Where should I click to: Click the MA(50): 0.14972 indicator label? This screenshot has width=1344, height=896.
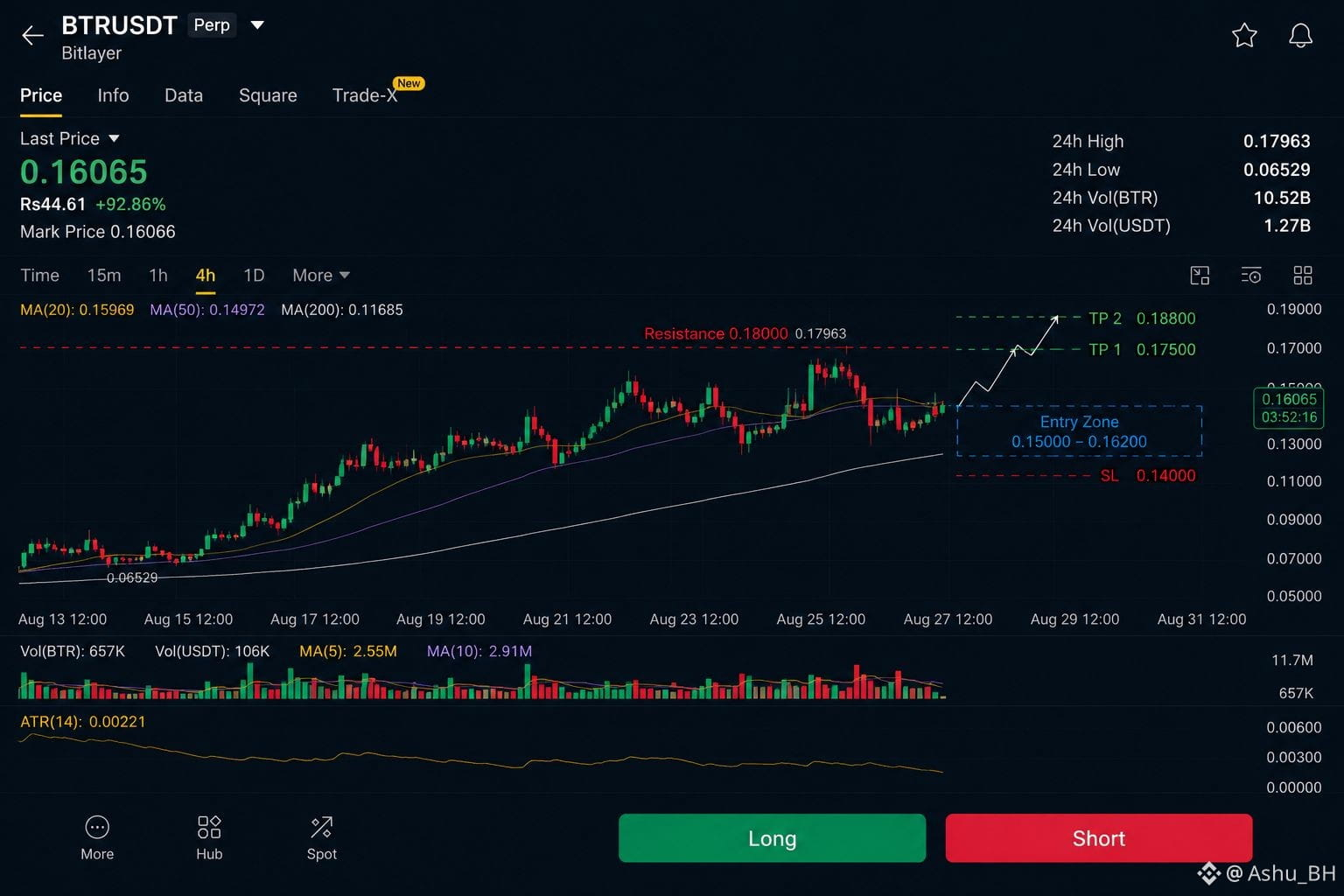pos(207,310)
